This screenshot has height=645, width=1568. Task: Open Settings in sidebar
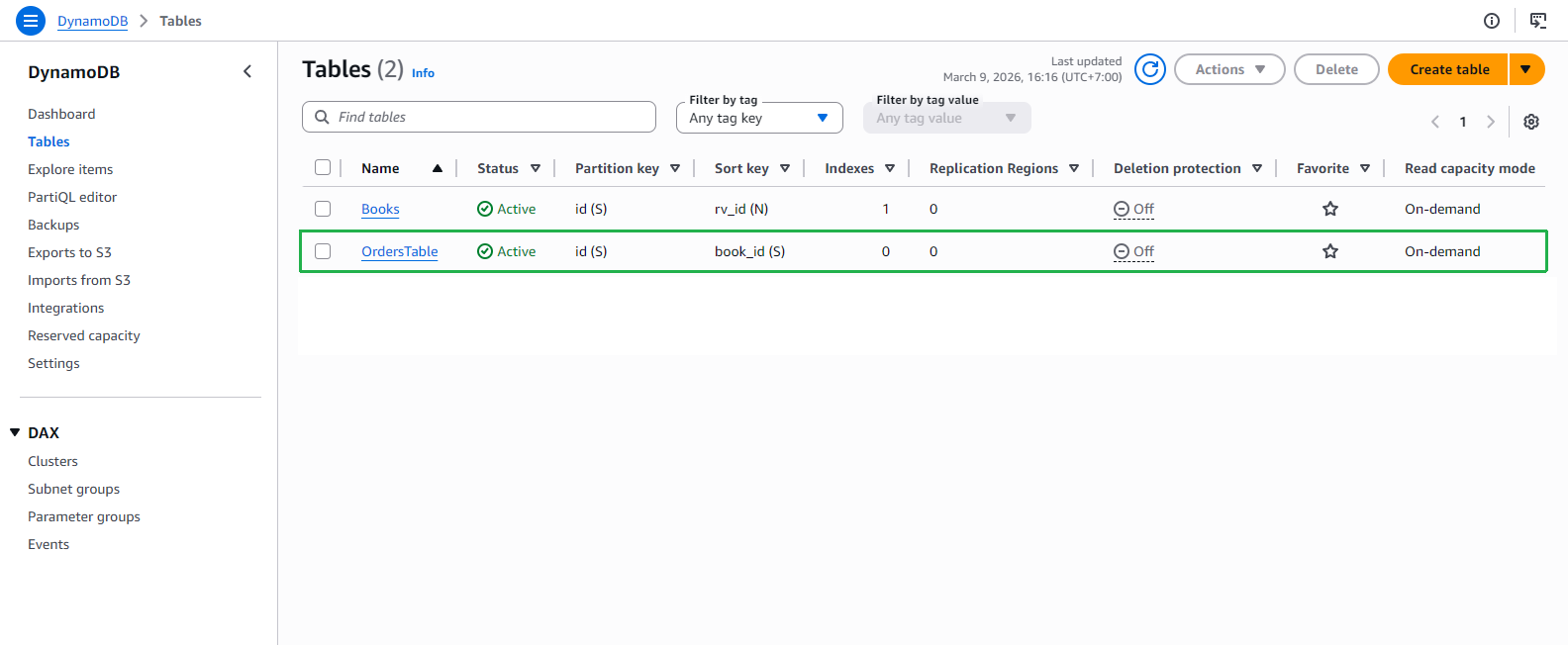coord(53,363)
